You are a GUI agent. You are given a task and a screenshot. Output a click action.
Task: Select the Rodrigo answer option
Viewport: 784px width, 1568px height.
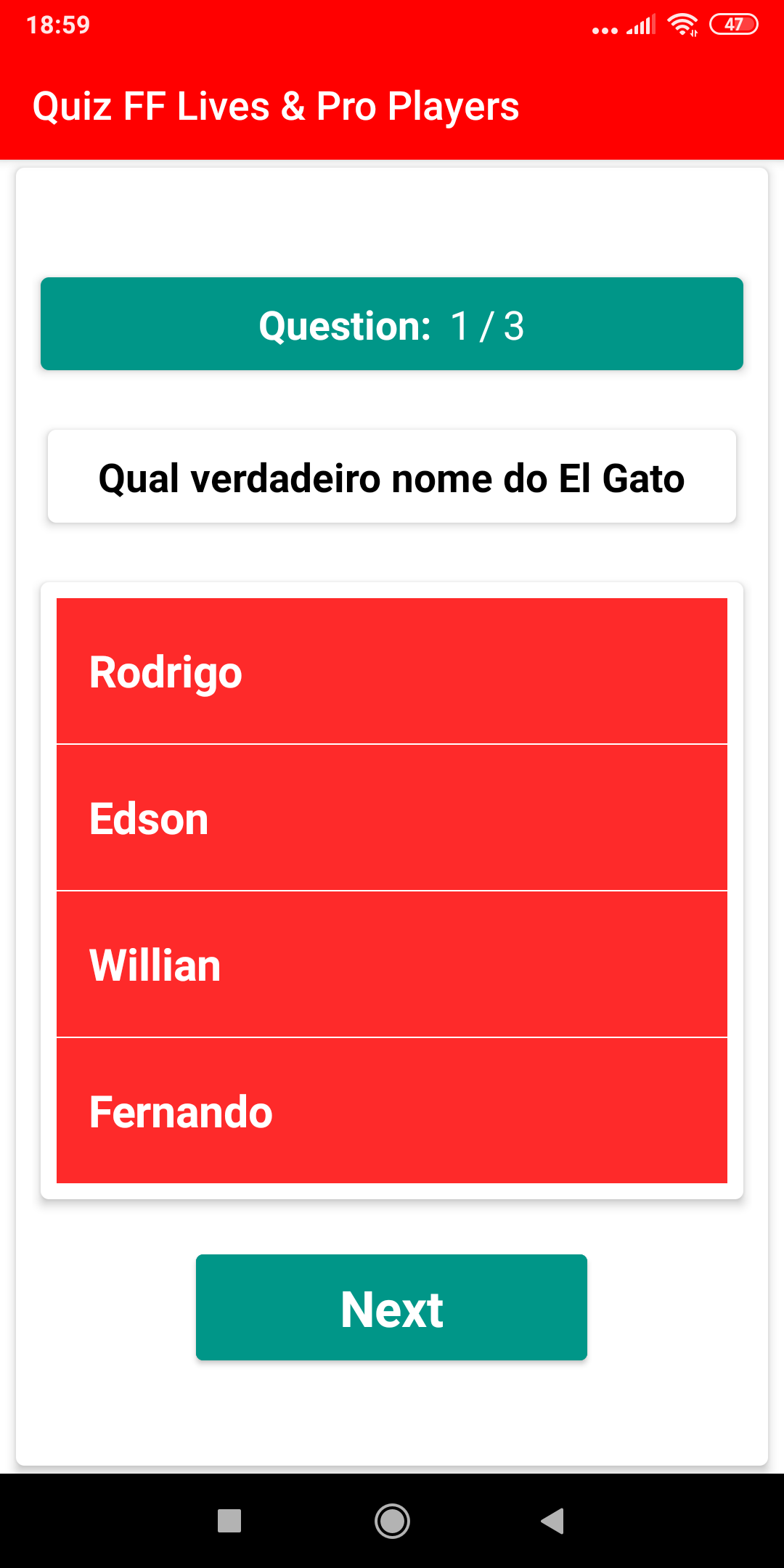click(x=392, y=671)
